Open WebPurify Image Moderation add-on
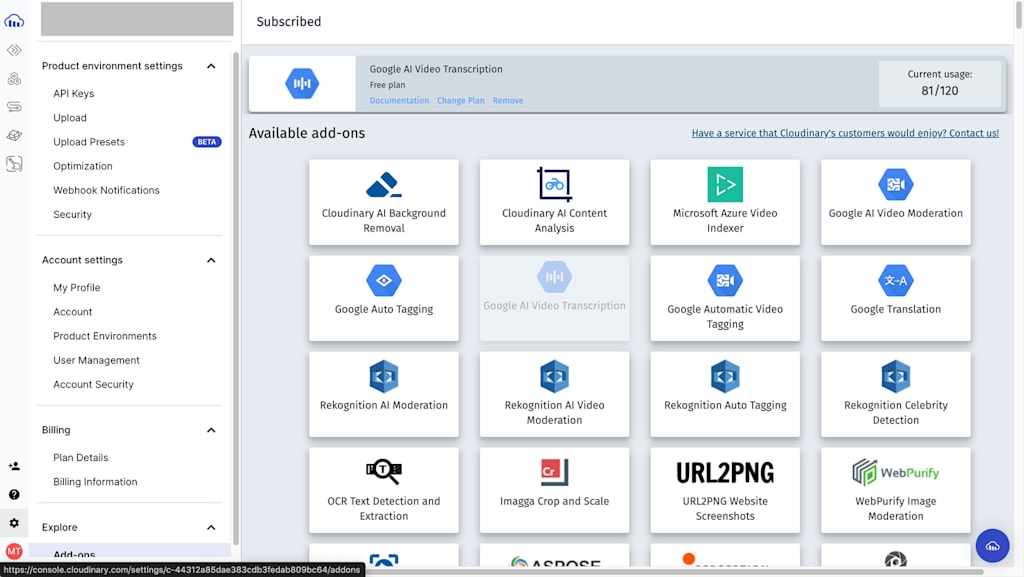1024x577 pixels. 895,490
